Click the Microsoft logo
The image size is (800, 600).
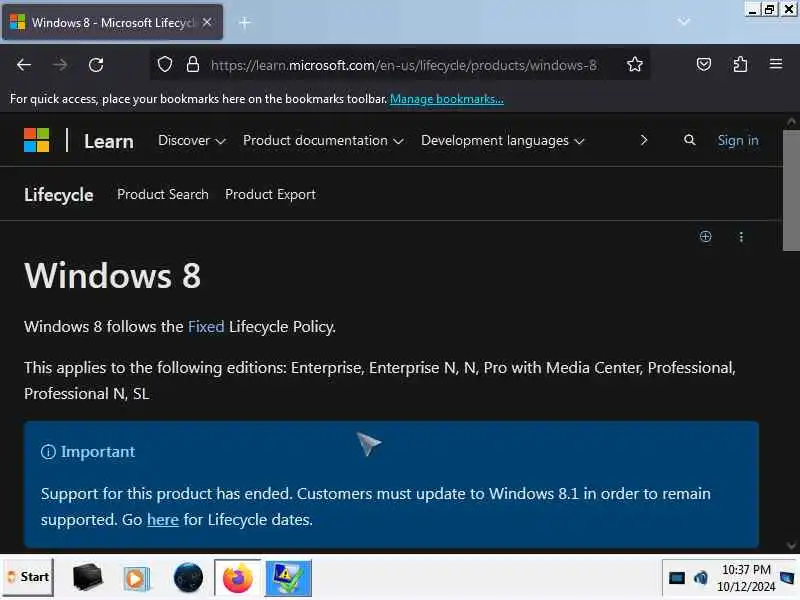[x=37, y=140]
